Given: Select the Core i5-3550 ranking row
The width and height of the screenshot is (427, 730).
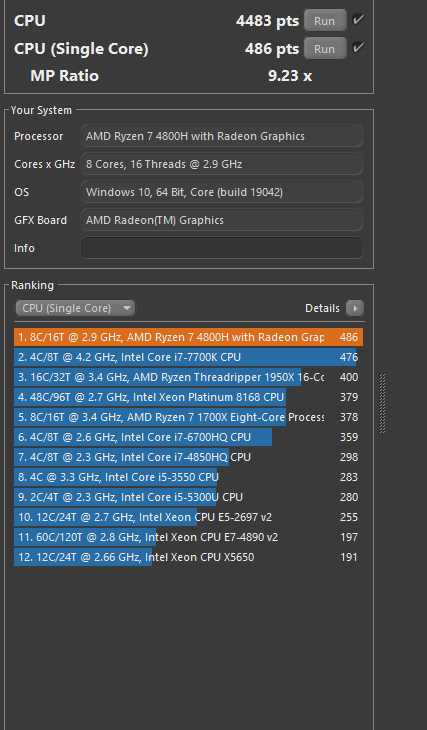Looking at the screenshot, I should tap(189, 477).
